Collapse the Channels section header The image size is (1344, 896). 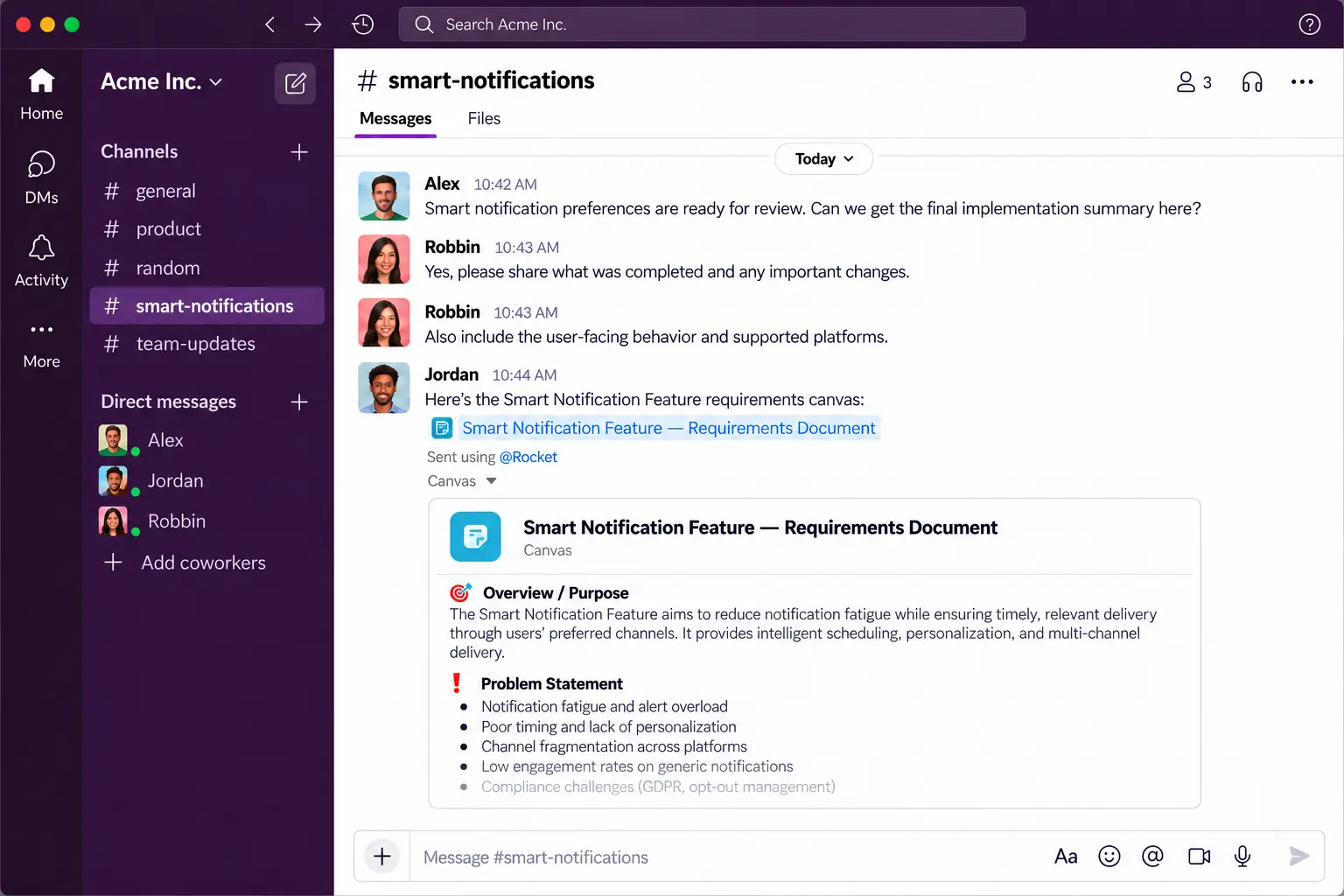(139, 151)
